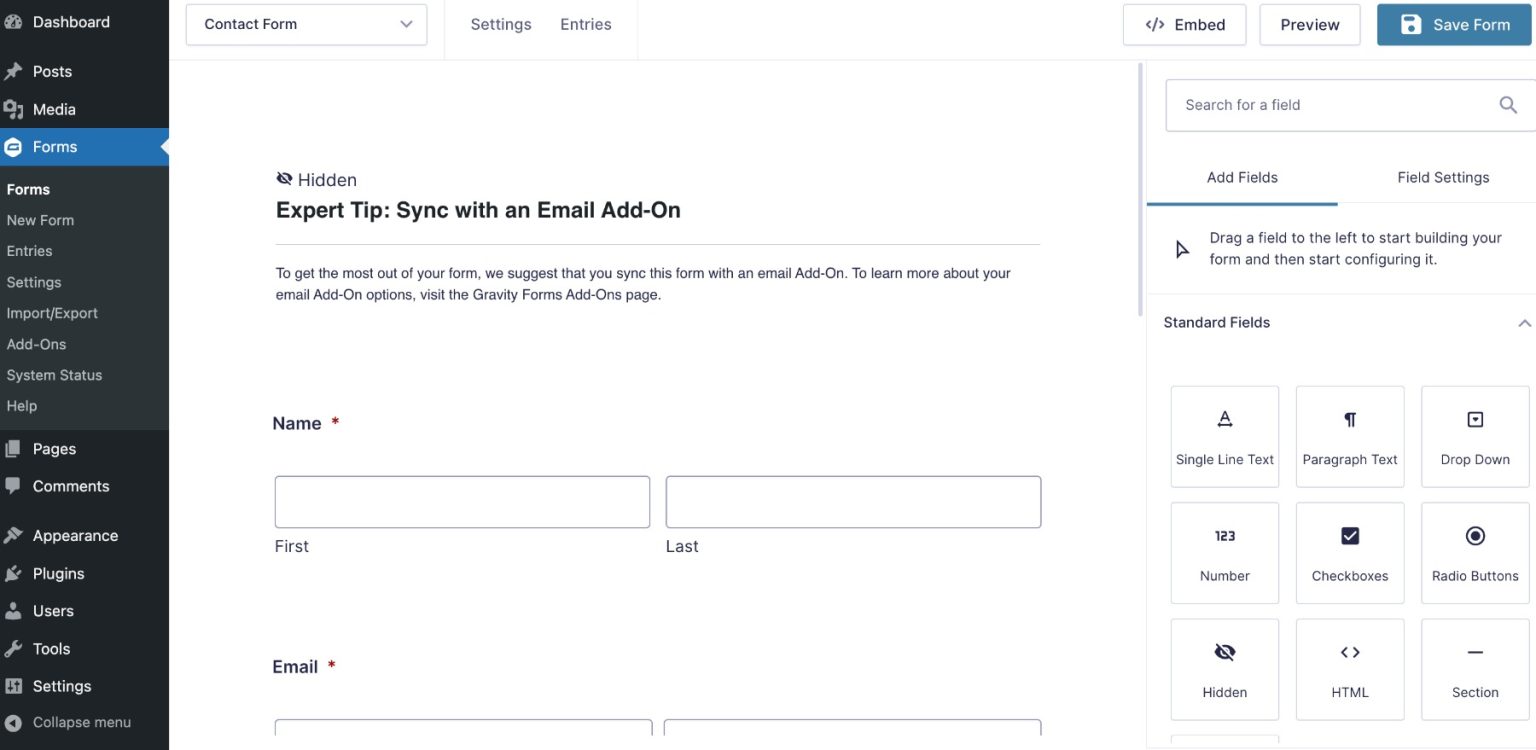Add a Hidden field from Standard Fields
This screenshot has width=1536, height=750.
1224,669
